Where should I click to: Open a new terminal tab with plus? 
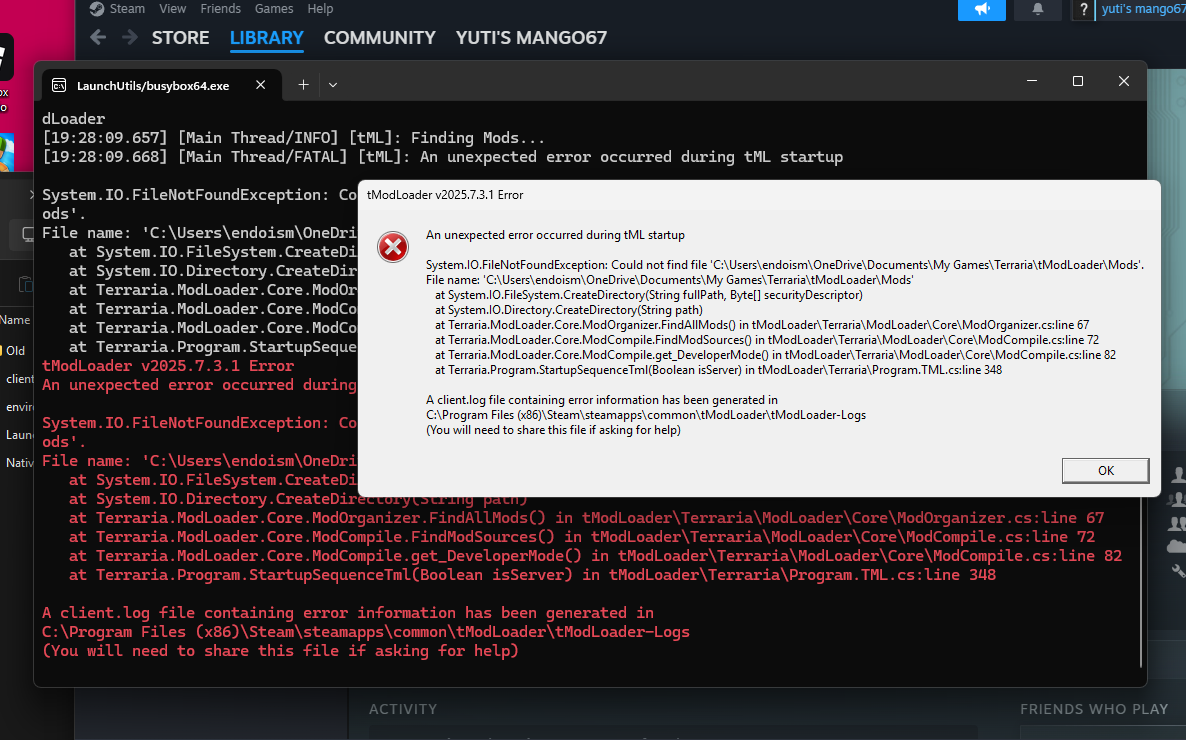pos(303,85)
